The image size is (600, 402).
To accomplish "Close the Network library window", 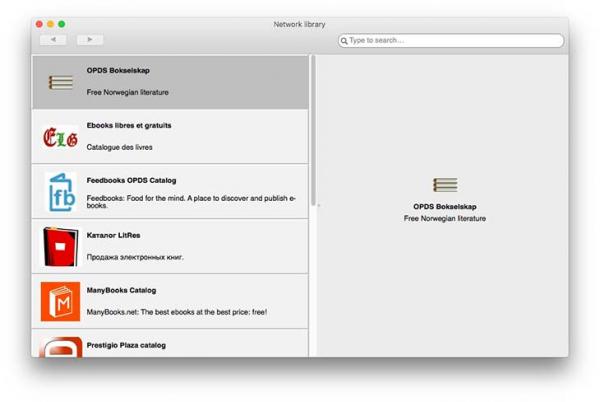I will [x=39, y=24].
